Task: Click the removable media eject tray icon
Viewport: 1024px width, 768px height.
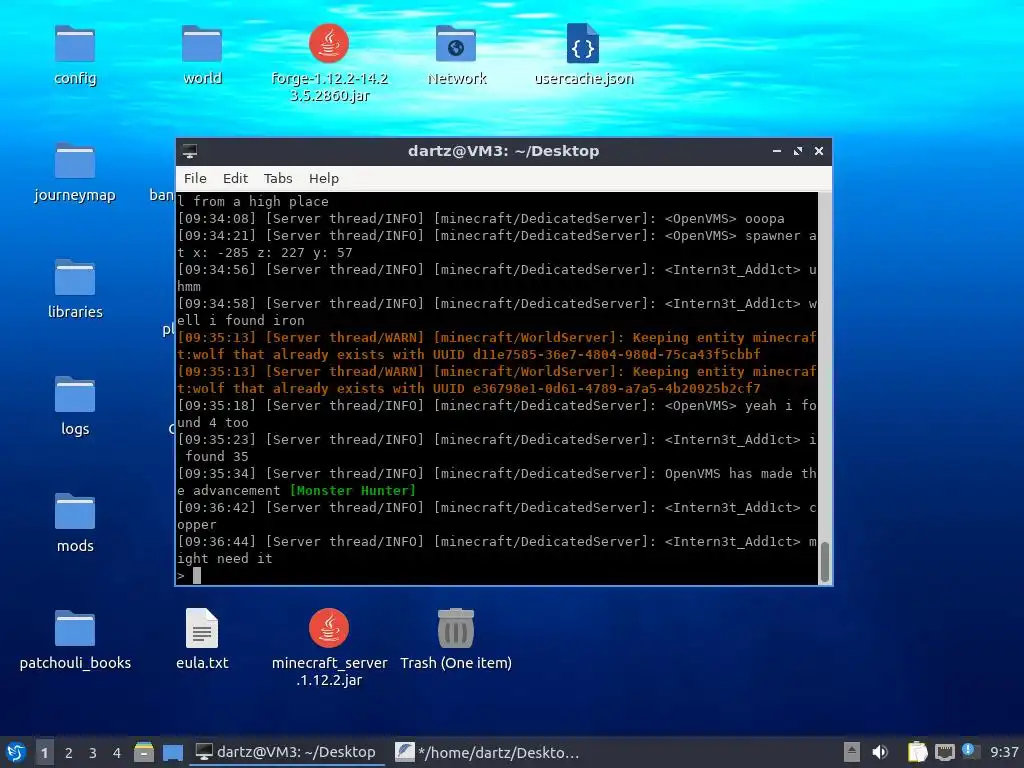Action: (852, 752)
